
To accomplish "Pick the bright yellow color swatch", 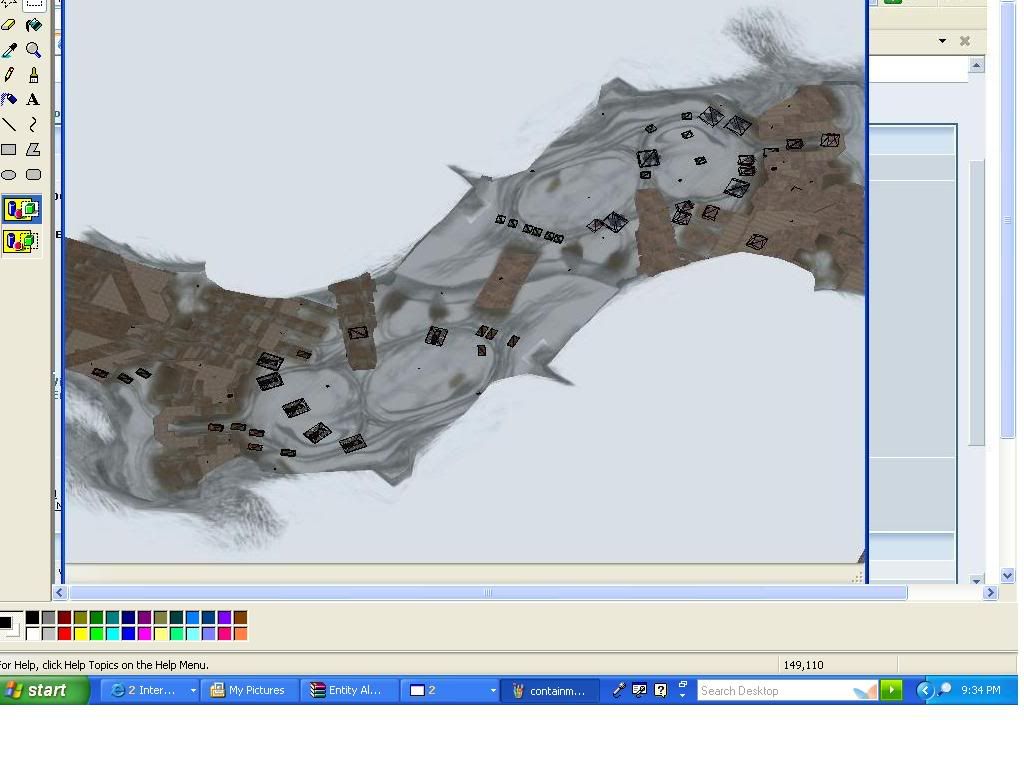I will (80, 633).
